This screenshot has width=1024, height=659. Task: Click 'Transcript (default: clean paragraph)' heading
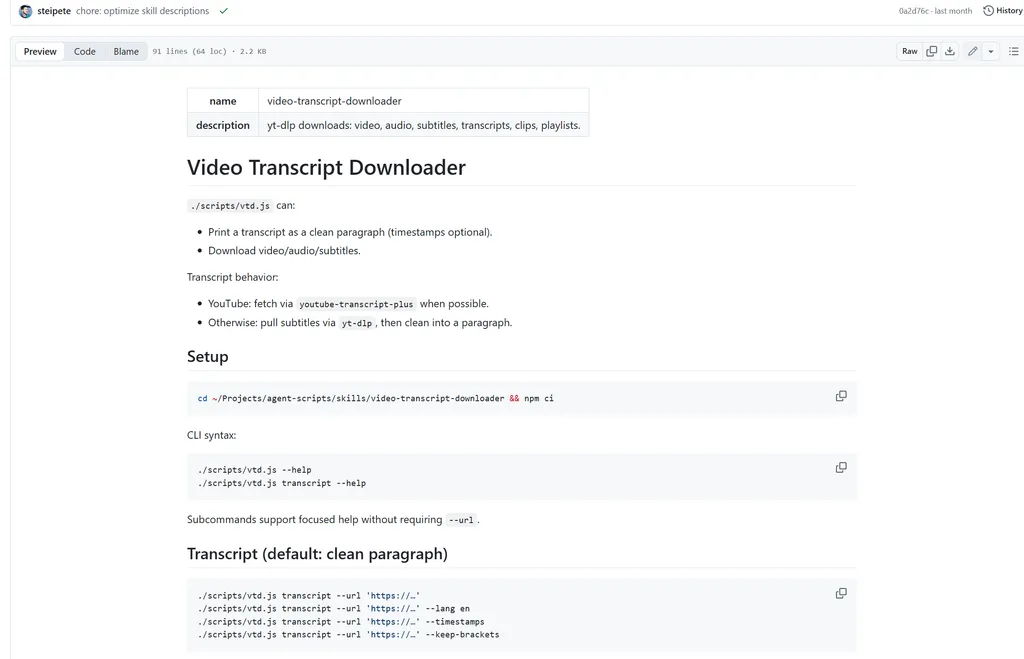pyautogui.click(x=317, y=554)
